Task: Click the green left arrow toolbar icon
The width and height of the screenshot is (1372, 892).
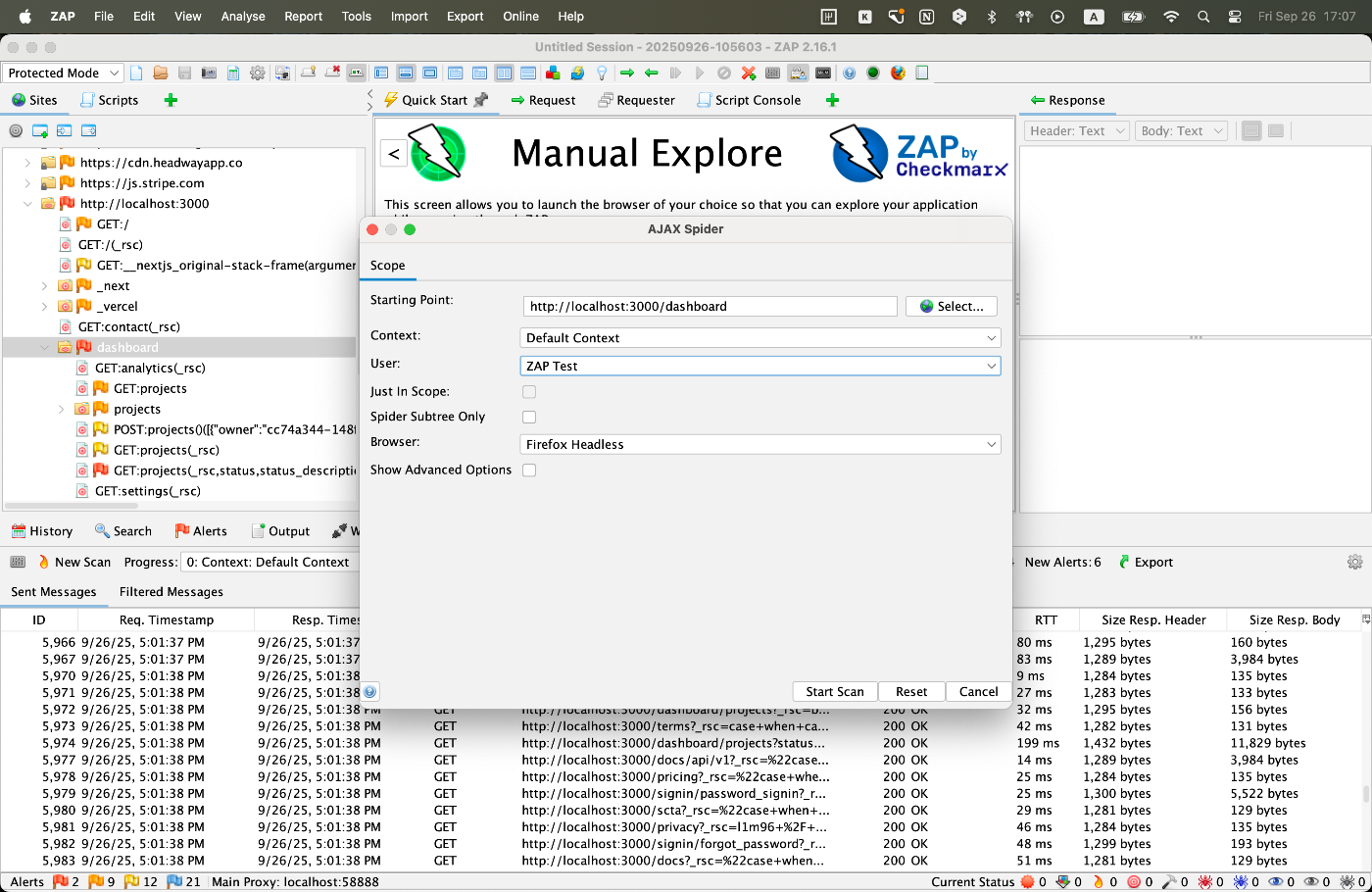Action: click(651, 73)
